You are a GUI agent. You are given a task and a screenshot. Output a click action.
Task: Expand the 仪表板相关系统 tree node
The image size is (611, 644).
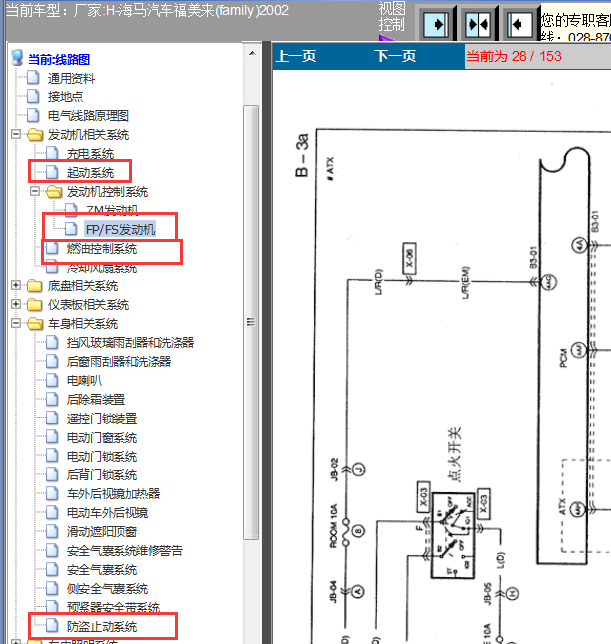point(16,304)
